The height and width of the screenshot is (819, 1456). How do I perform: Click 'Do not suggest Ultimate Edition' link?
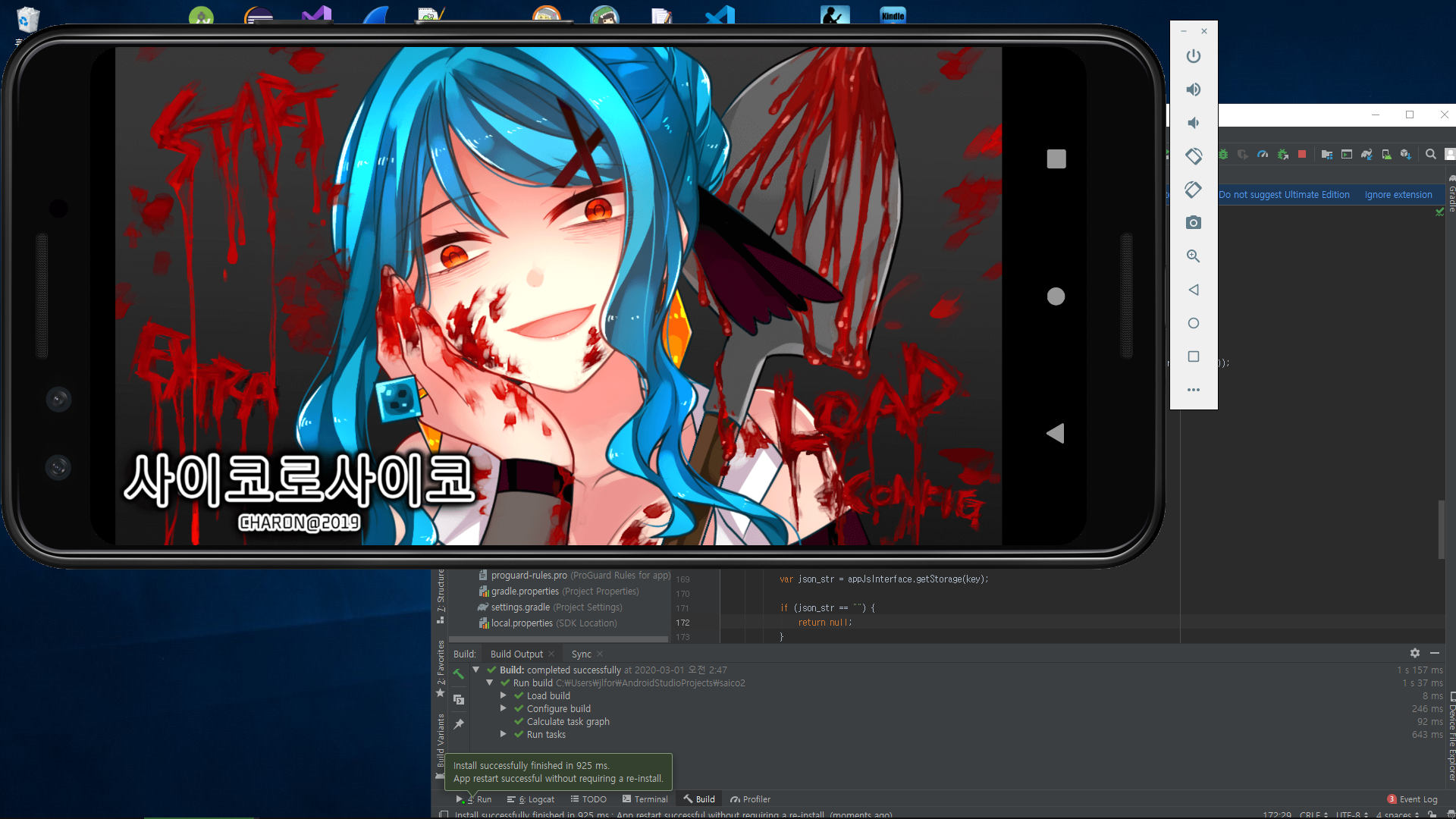pos(1284,195)
